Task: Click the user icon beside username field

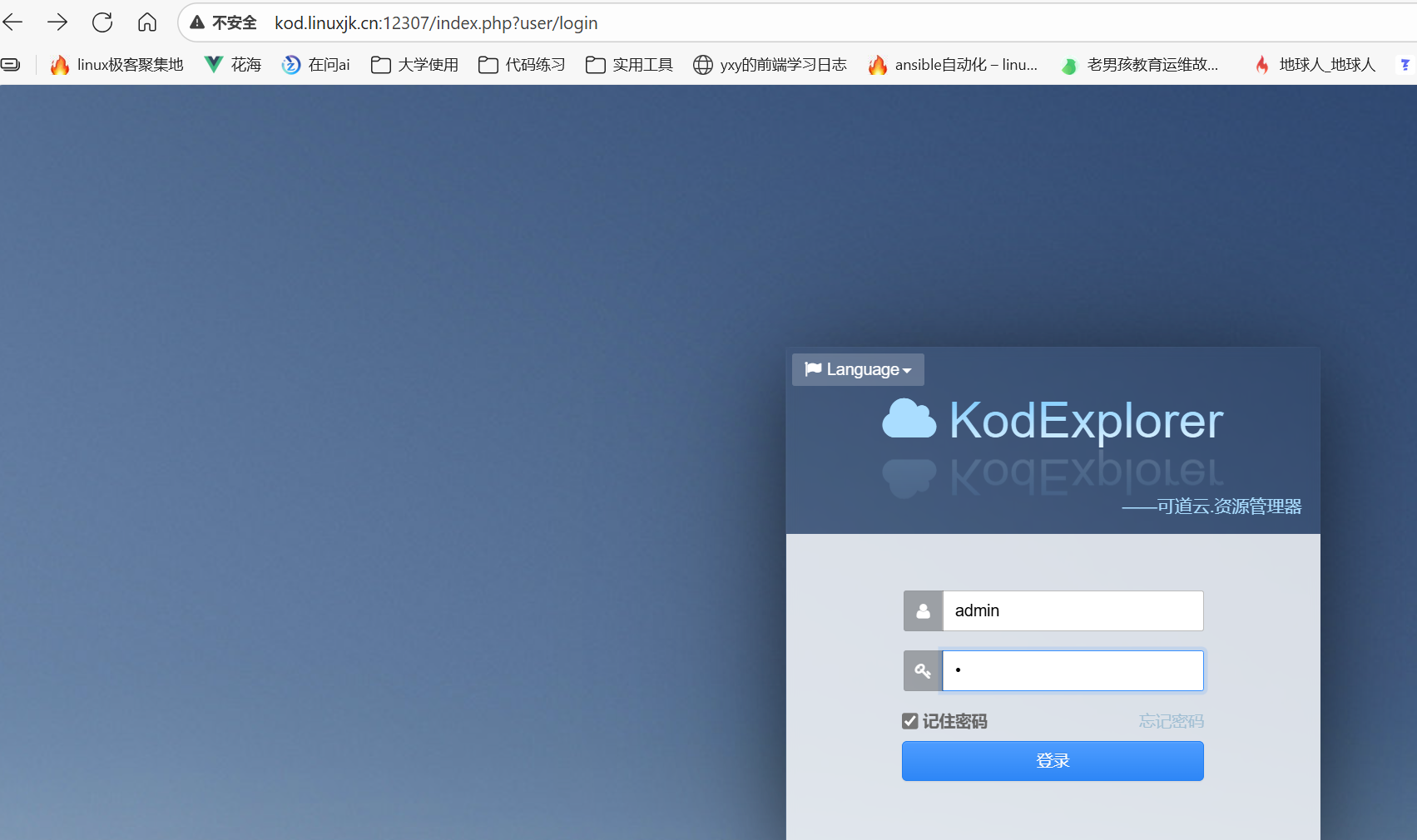Action: 923,611
